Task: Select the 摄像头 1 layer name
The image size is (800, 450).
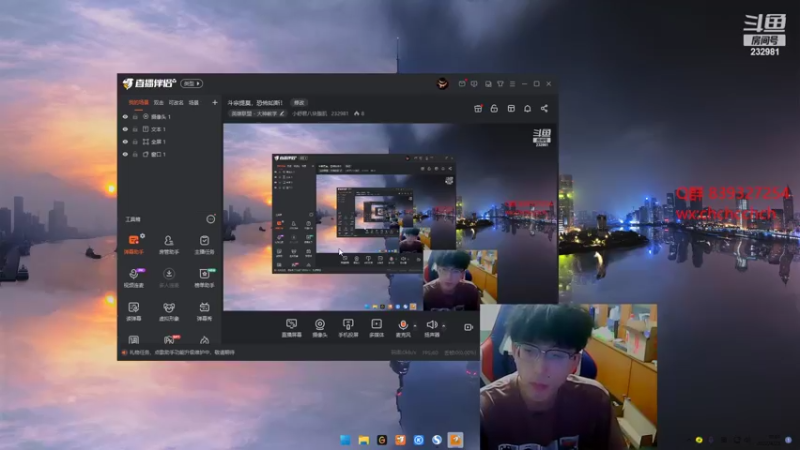Action: tap(161, 117)
